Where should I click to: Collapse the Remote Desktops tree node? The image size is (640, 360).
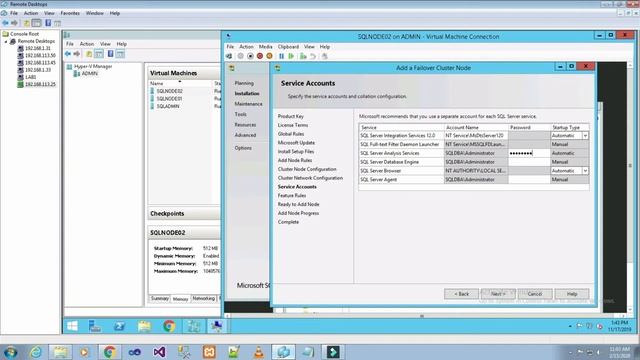pyautogui.click(x=6, y=41)
